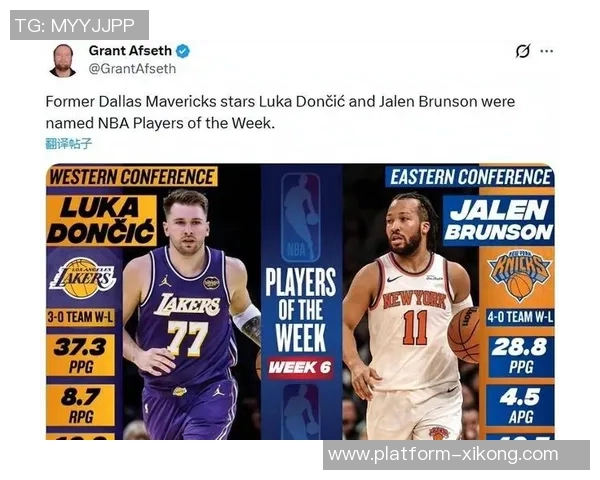Click the New York Knicks logo
600x480 pixels.
(x=519, y=275)
